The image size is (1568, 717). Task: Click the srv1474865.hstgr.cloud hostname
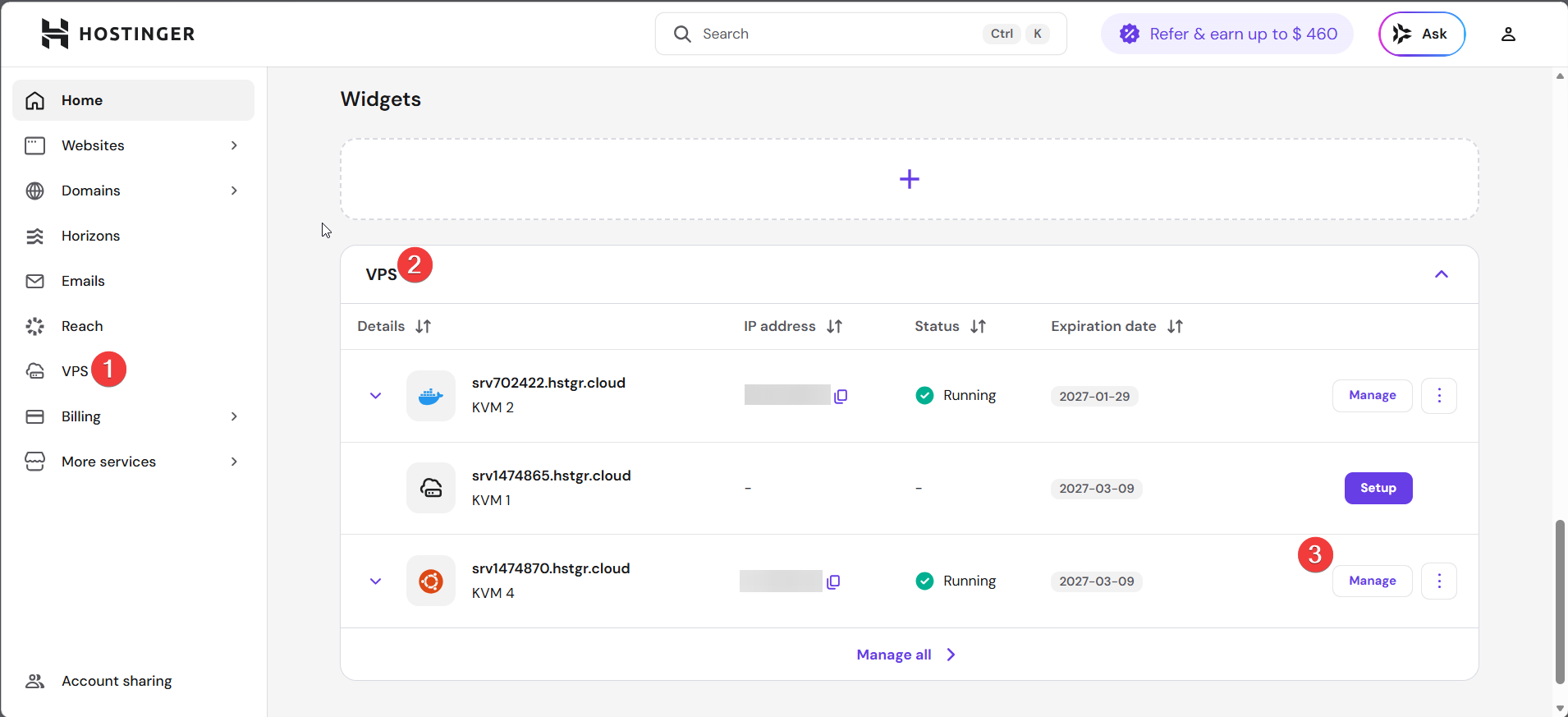552,476
